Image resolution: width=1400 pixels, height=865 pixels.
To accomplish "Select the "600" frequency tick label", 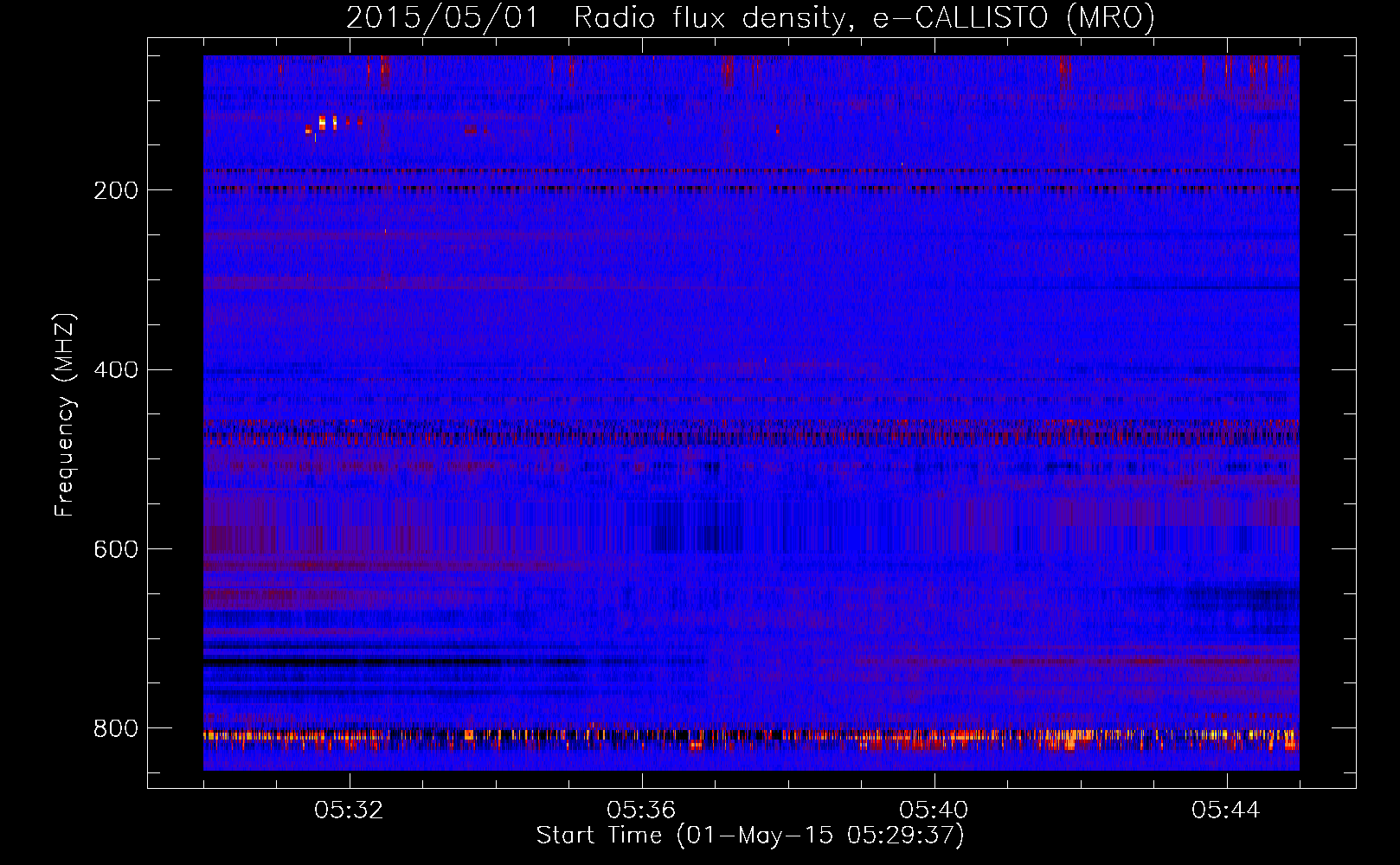I will pyautogui.click(x=116, y=550).
